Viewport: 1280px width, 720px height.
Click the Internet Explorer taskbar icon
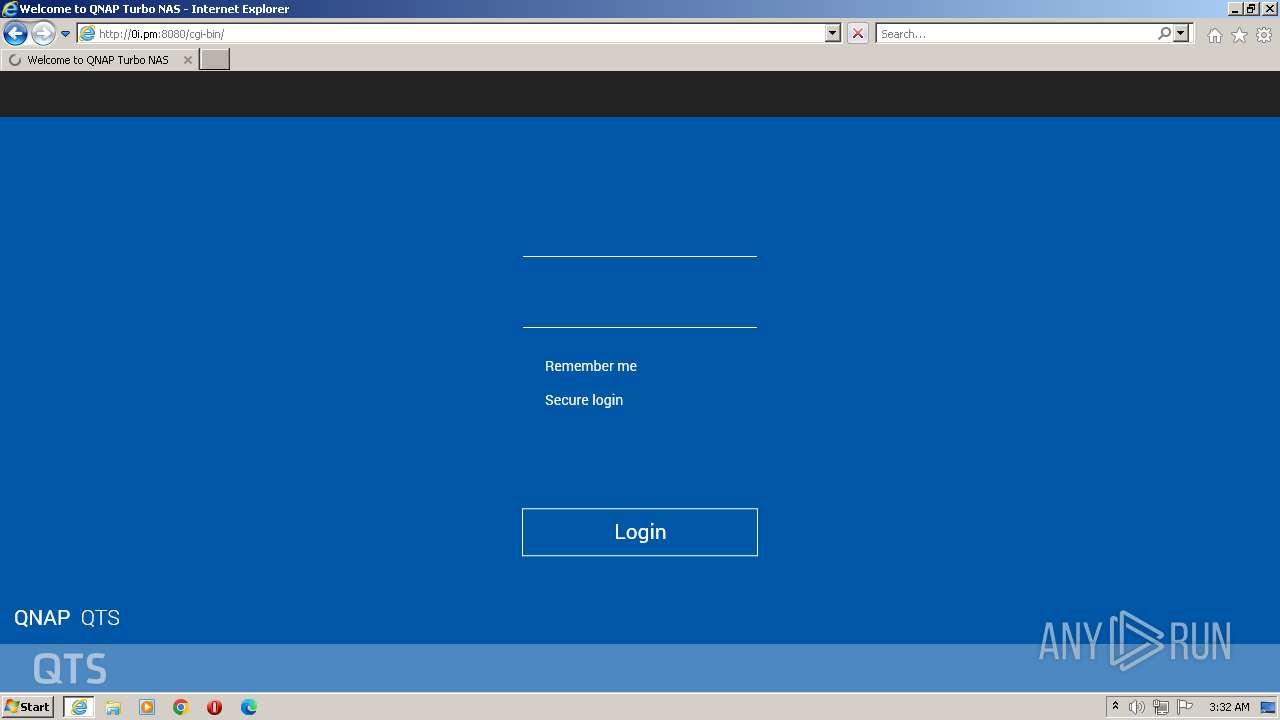coord(79,707)
